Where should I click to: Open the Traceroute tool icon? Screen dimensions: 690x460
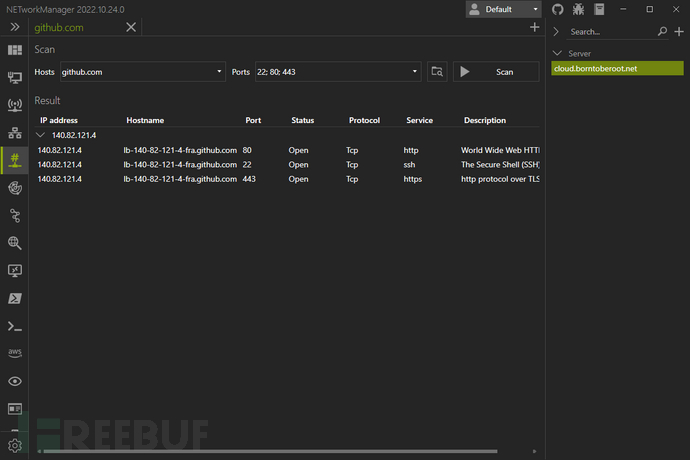(x=15, y=216)
